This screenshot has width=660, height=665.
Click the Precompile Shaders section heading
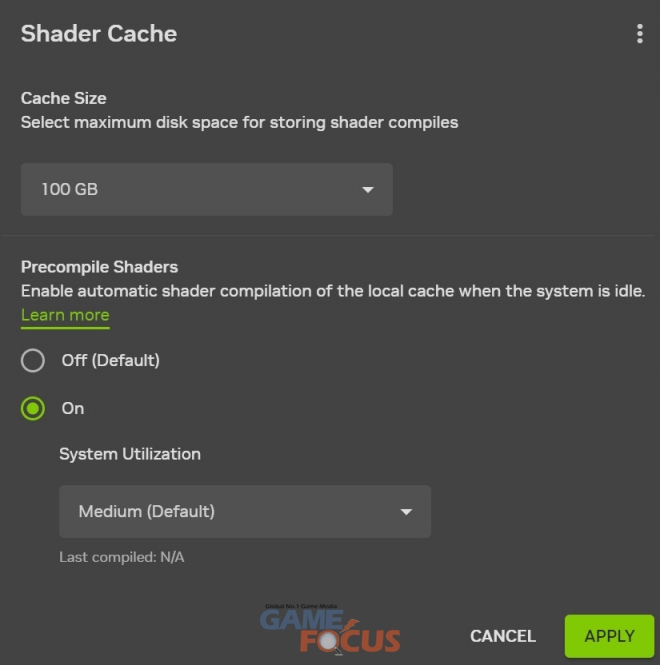(99, 267)
